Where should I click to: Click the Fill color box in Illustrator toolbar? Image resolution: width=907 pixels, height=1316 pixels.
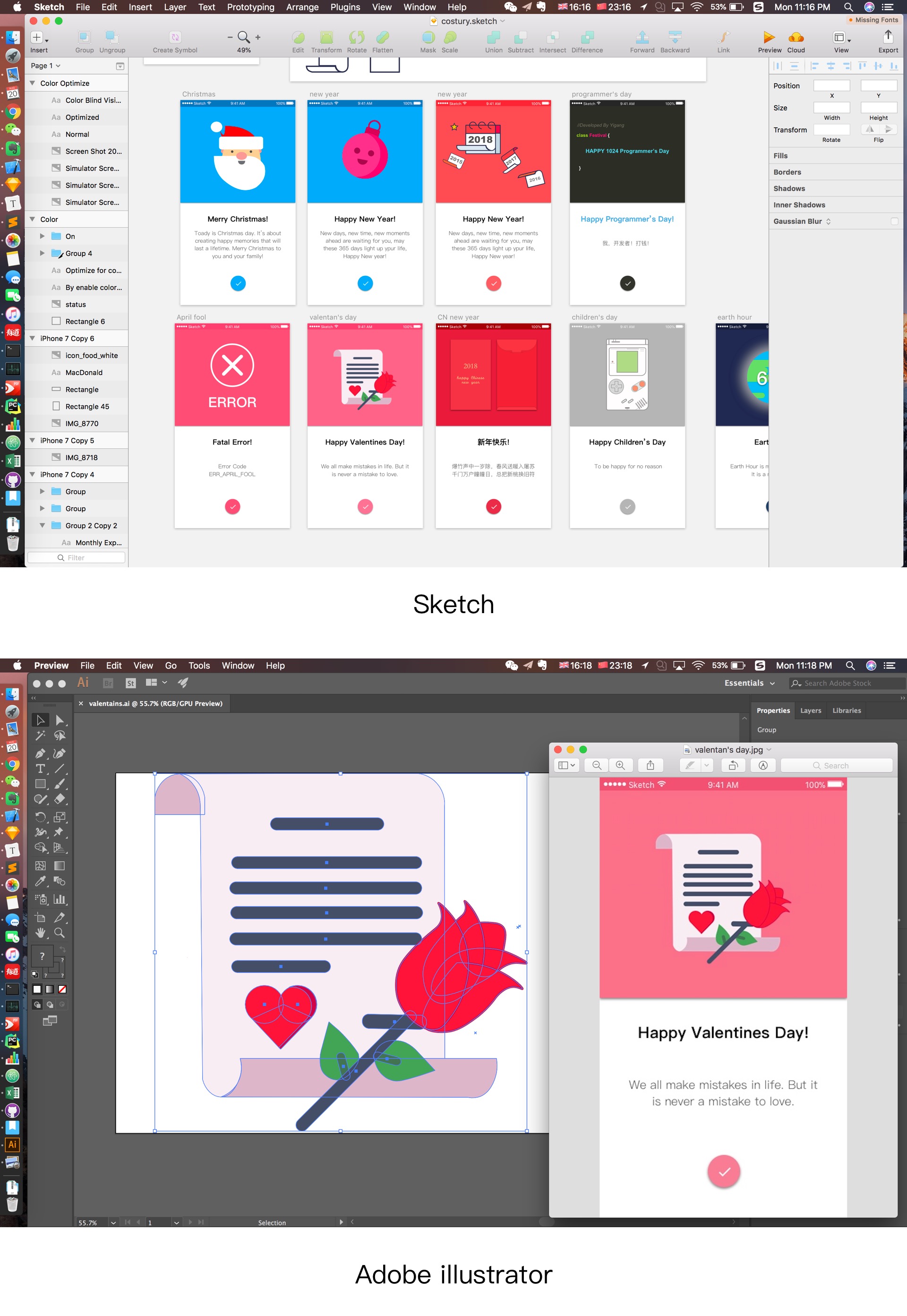(x=42, y=956)
